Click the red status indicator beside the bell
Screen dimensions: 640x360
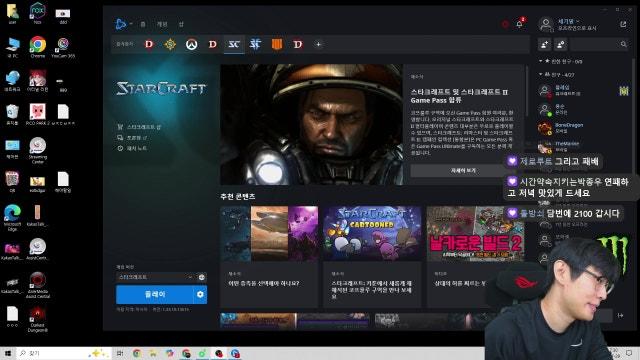click(x=505, y=24)
